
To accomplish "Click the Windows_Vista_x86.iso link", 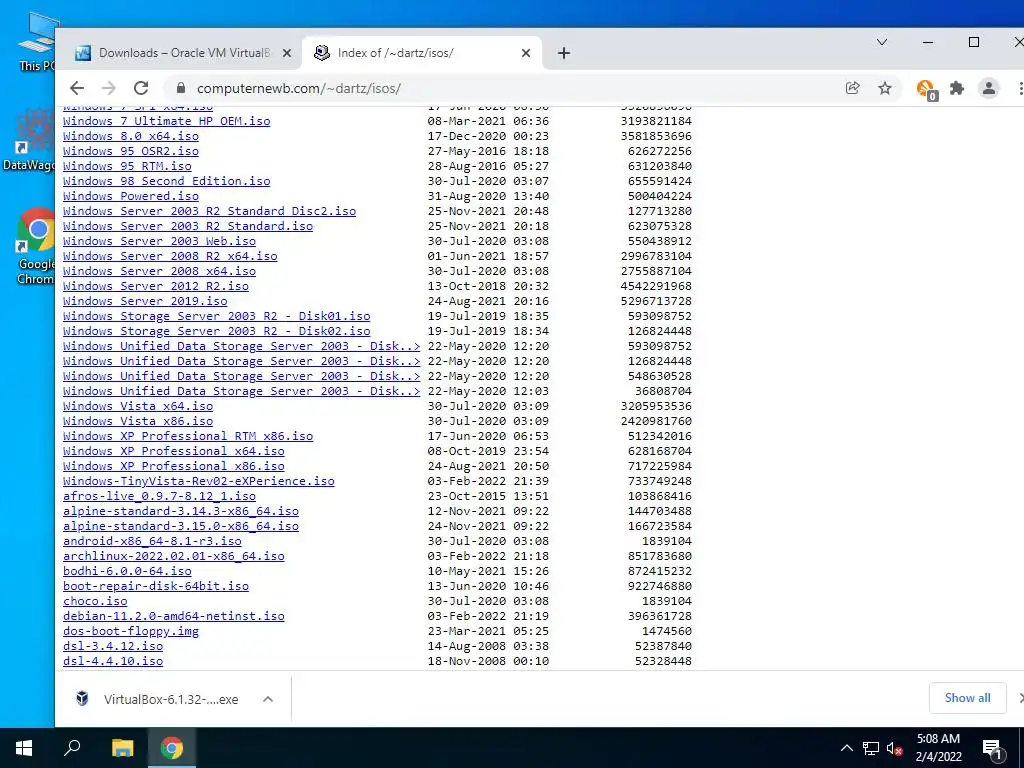I will (138, 421).
